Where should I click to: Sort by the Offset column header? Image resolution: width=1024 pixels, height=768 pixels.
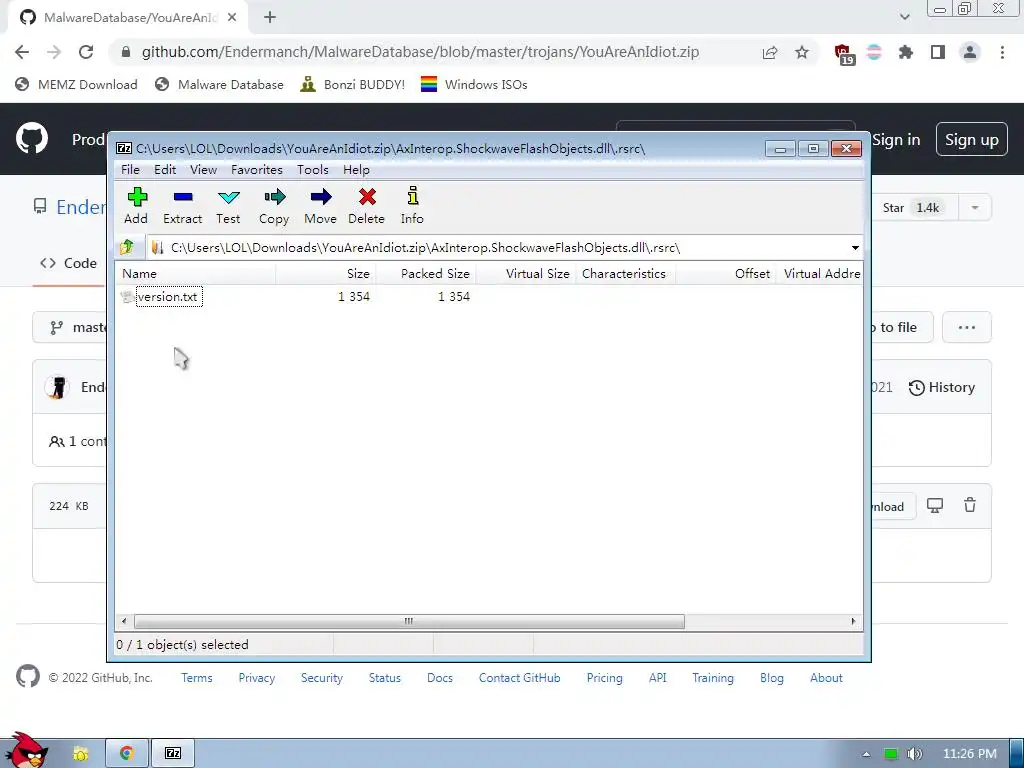726,274
